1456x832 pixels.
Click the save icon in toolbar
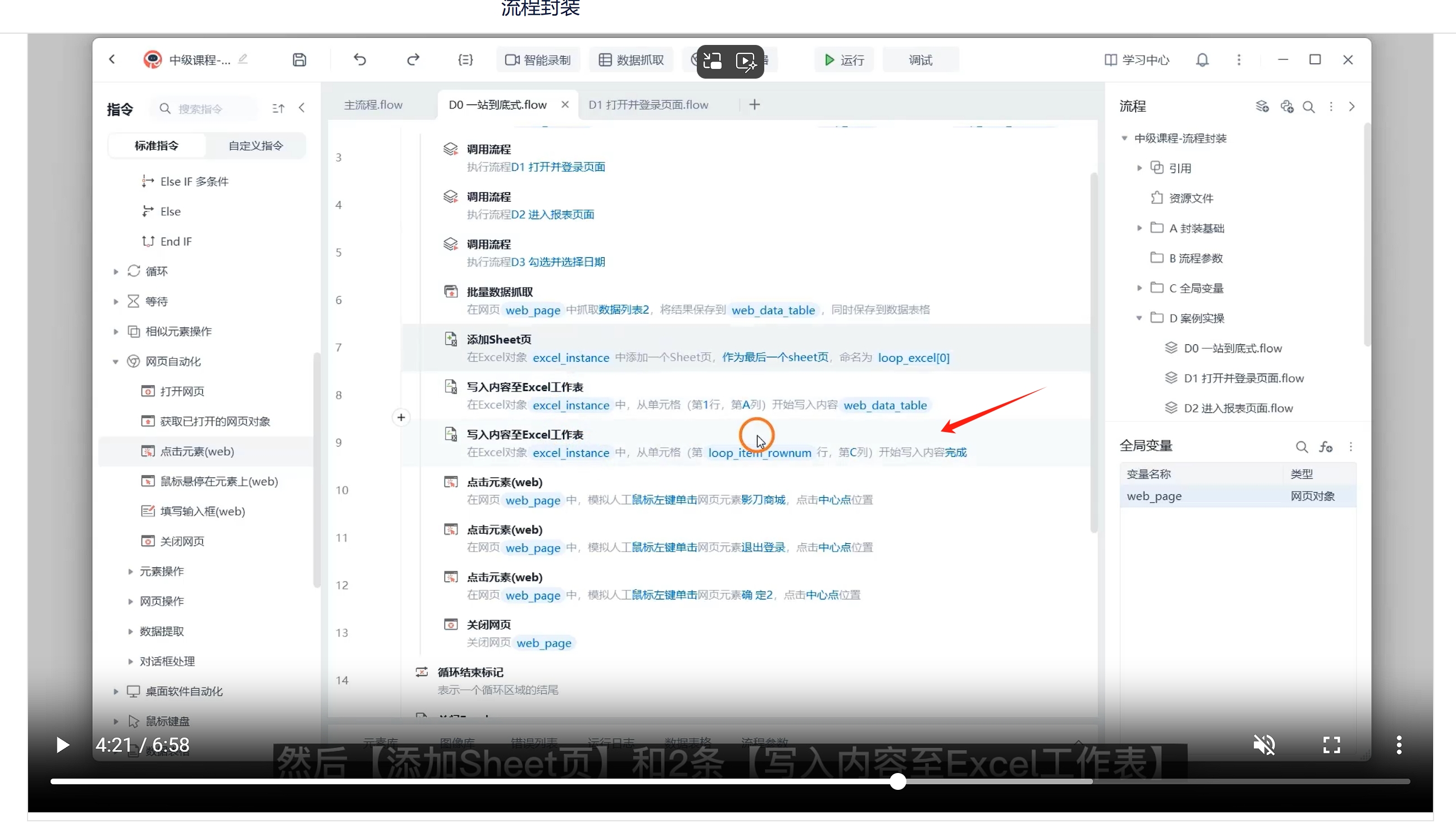[300, 60]
